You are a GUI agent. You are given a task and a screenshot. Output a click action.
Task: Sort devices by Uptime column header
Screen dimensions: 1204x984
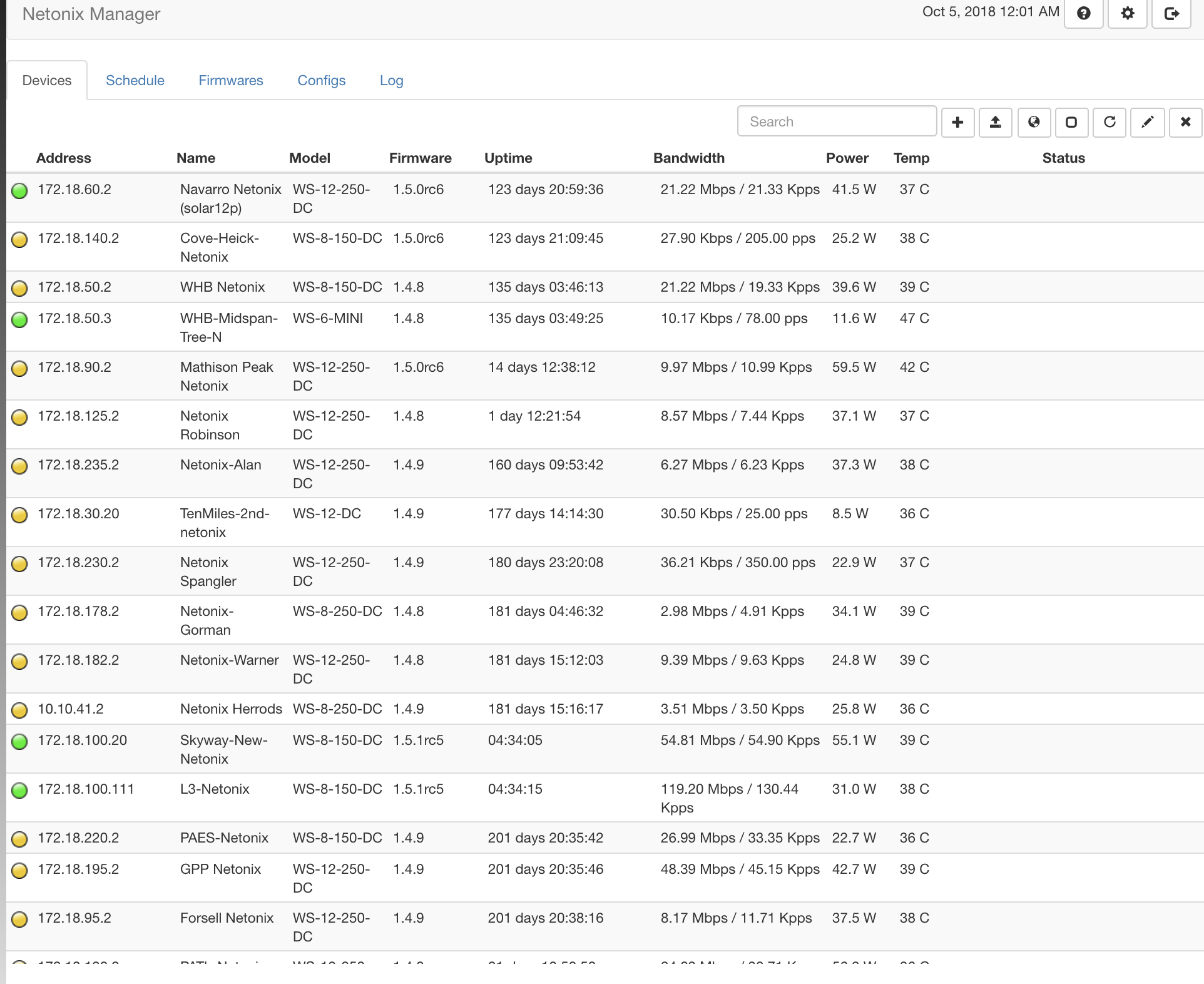(x=508, y=158)
